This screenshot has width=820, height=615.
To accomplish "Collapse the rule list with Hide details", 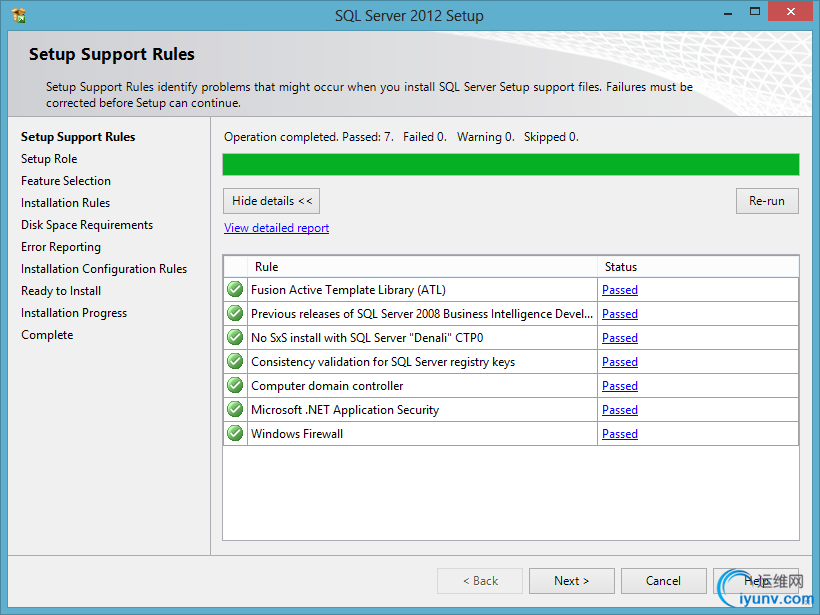I will [271, 201].
